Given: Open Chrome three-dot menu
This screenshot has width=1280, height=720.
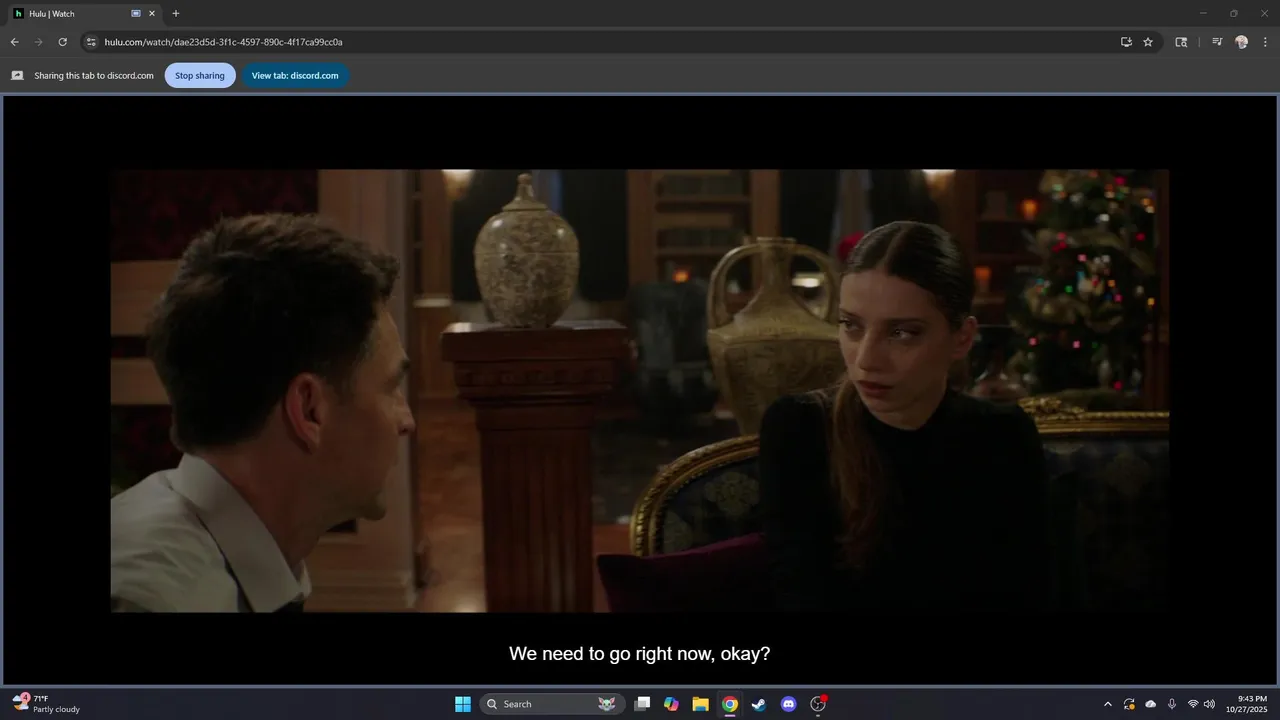Looking at the screenshot, I should [1265, 42].
